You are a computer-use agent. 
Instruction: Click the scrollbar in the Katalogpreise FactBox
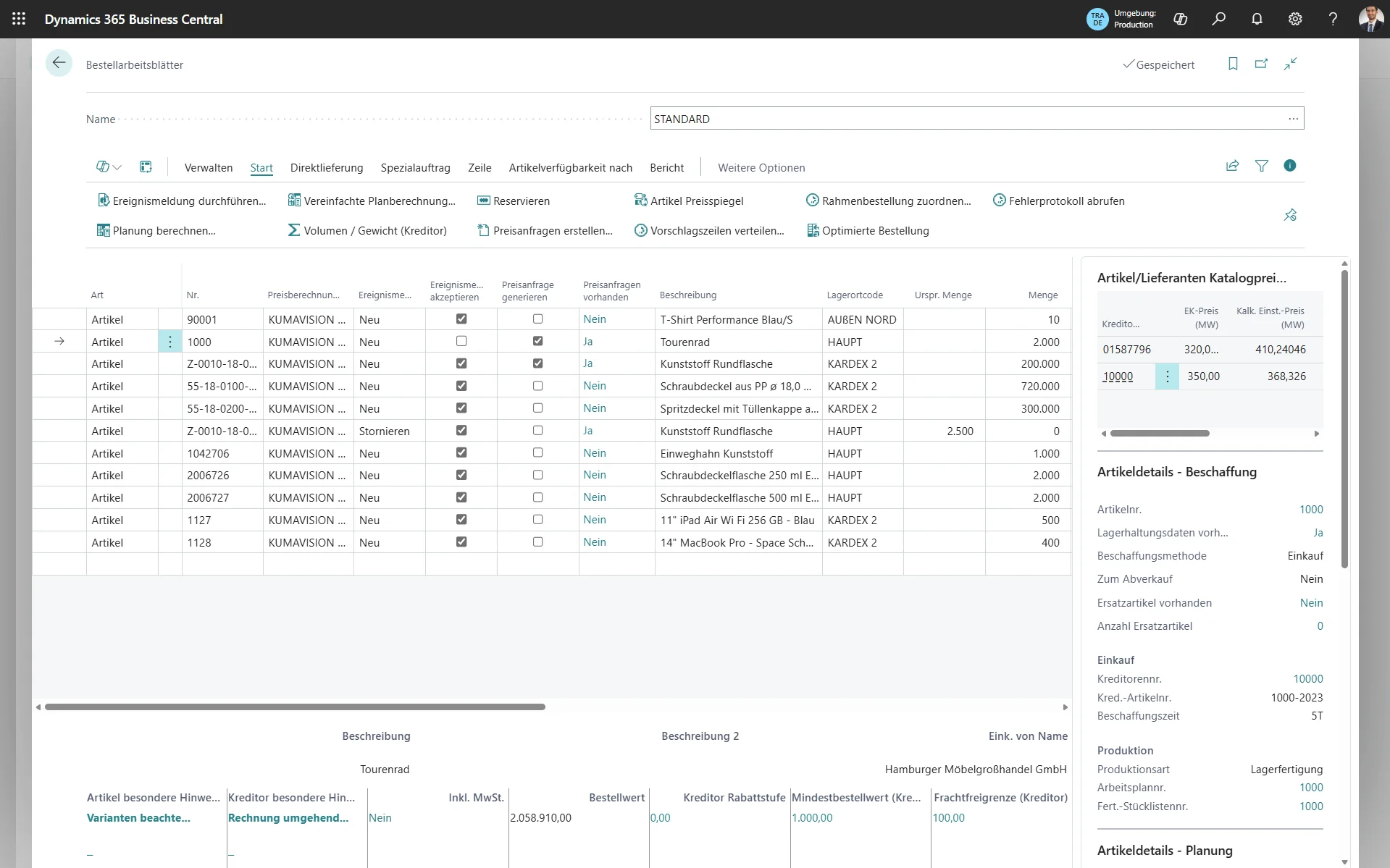(1160, 434)
